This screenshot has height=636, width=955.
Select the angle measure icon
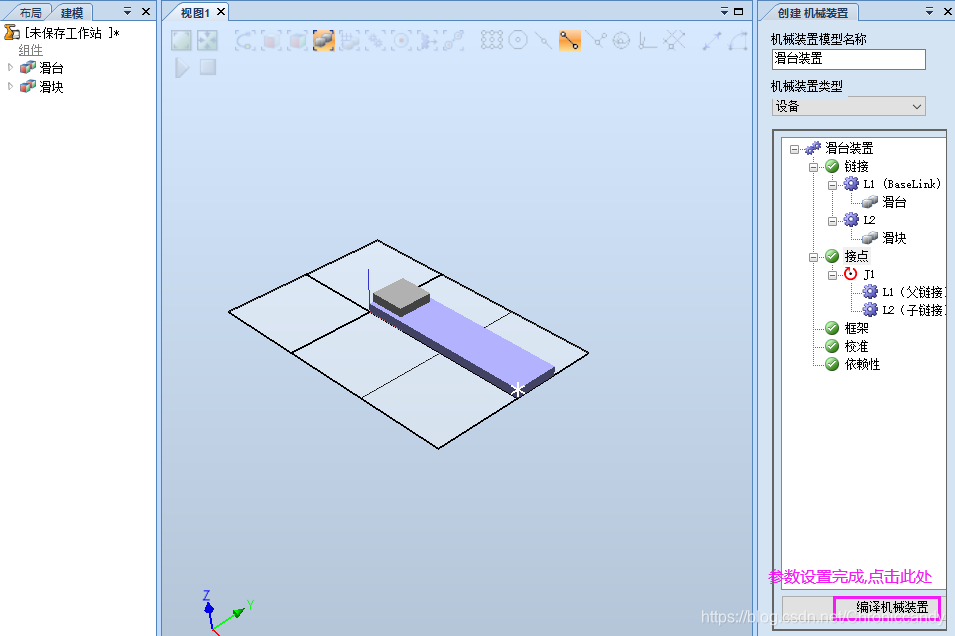(x=738, y=41)
